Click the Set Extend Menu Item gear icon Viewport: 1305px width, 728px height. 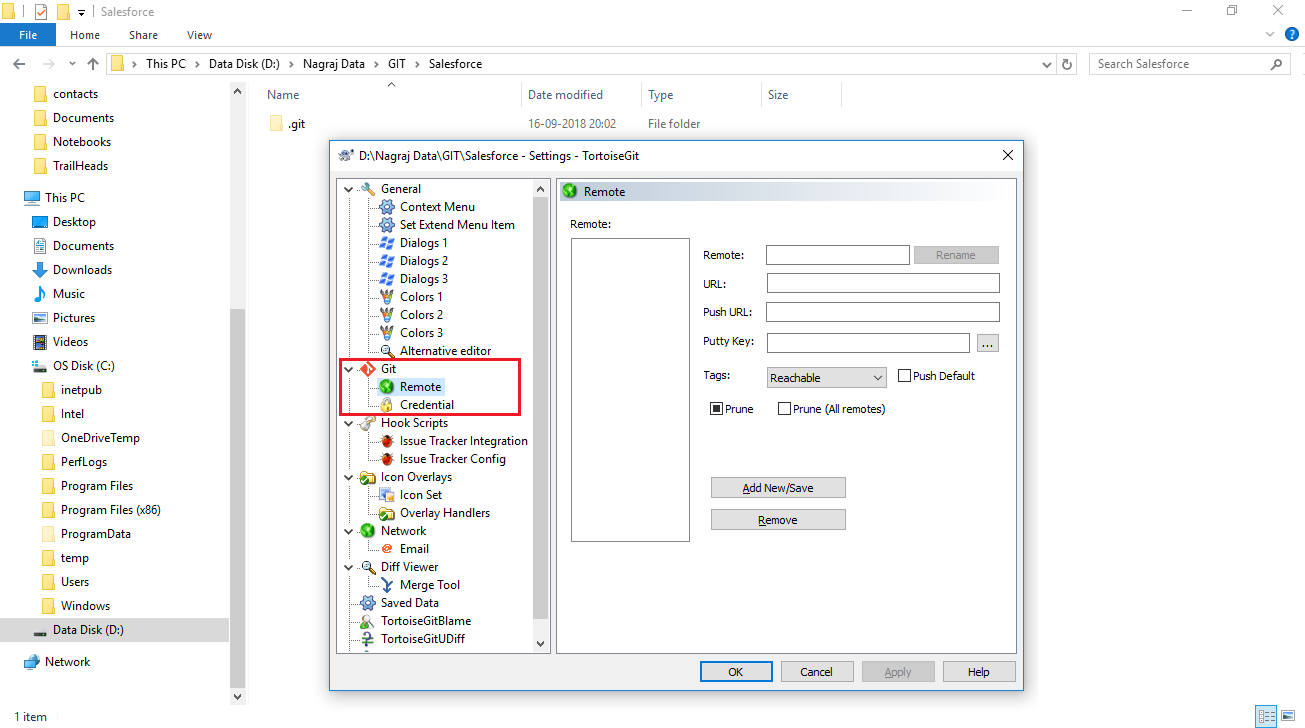pyautogui.click(x=386, y=225)
